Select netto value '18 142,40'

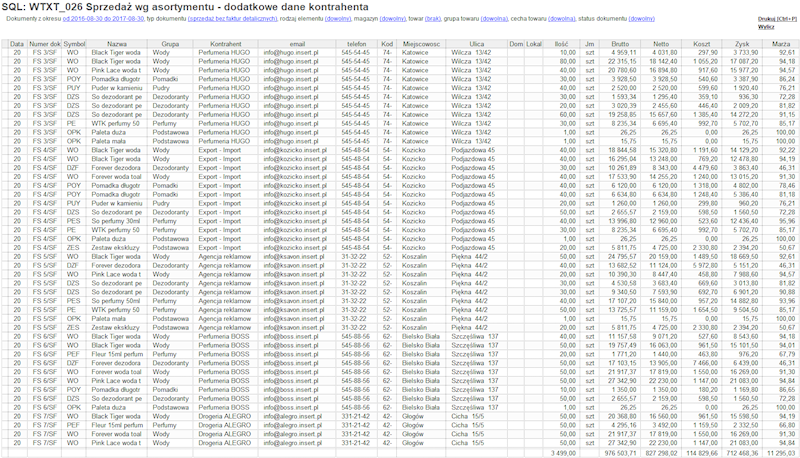tap(663, 62)
